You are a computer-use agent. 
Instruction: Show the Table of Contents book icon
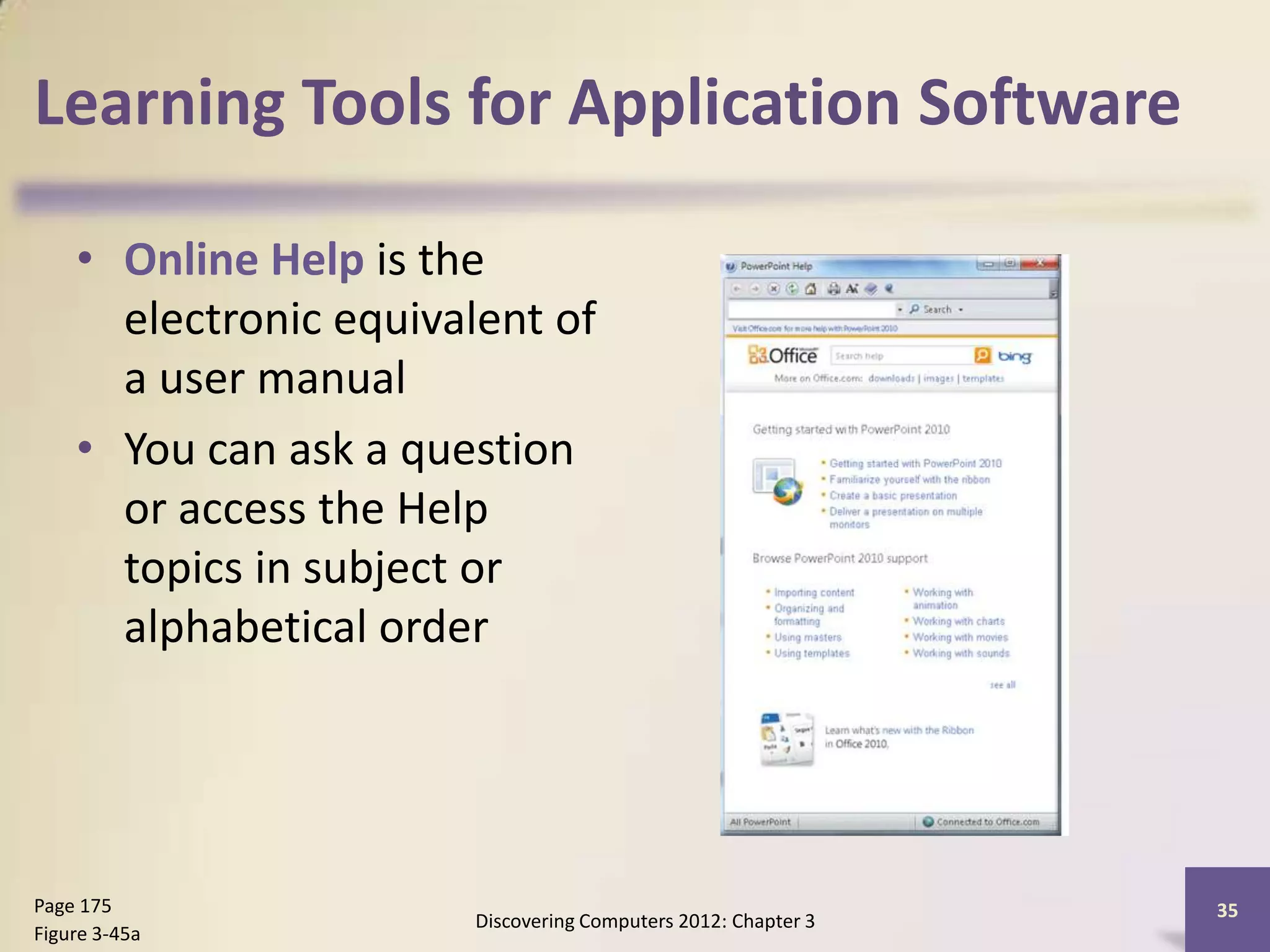point(871,289)
